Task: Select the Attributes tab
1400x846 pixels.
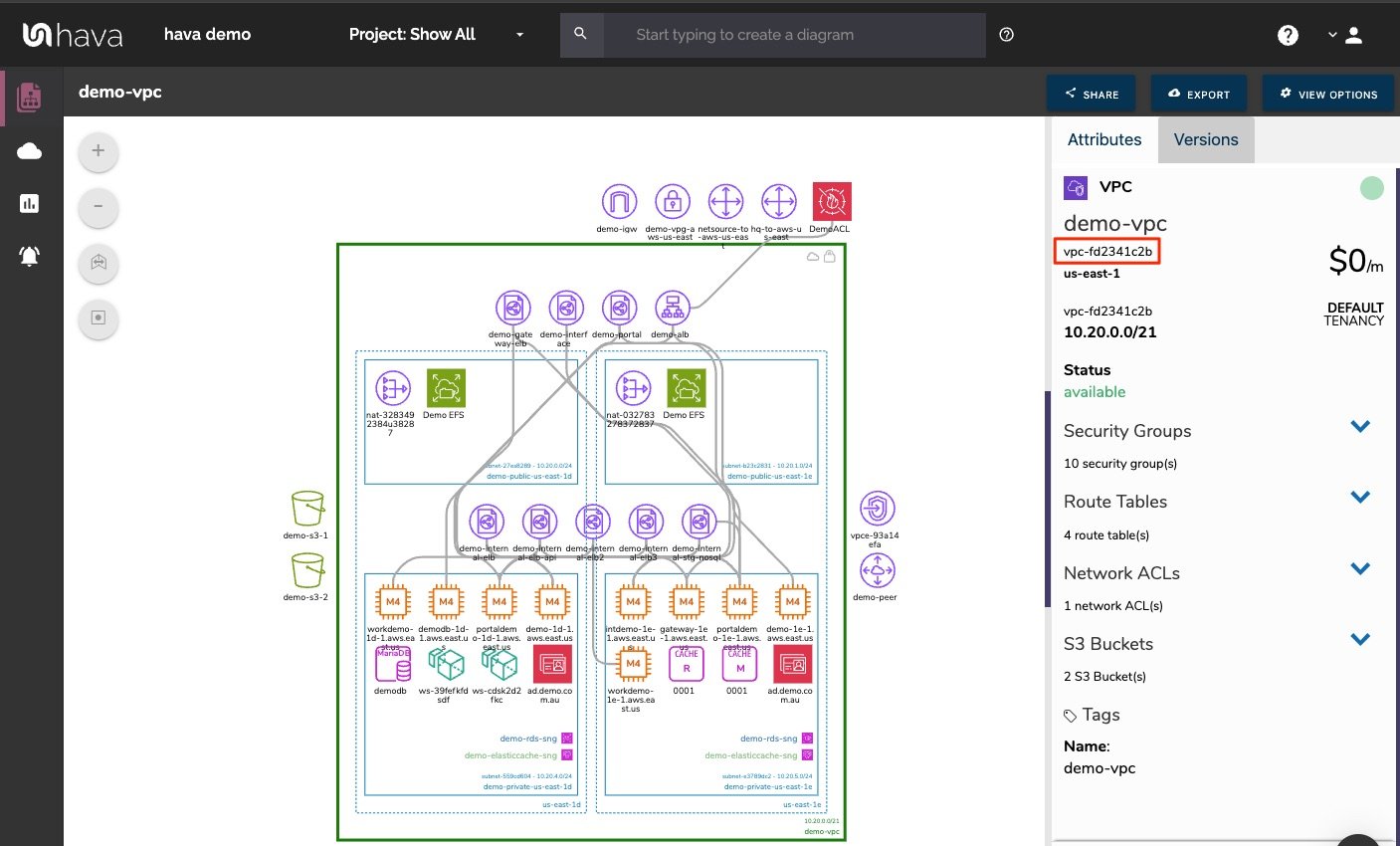Action: tap(1103, 139)
